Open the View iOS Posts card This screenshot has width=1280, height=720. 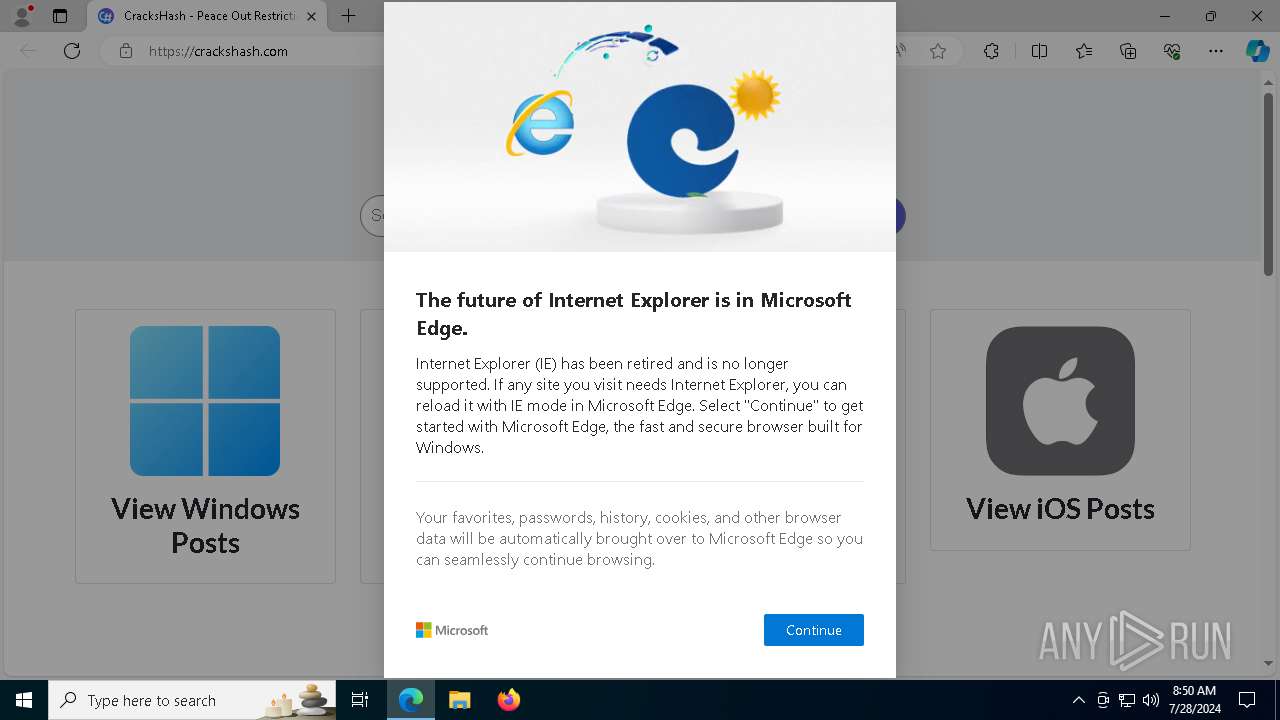click(x=1060, y=430)
